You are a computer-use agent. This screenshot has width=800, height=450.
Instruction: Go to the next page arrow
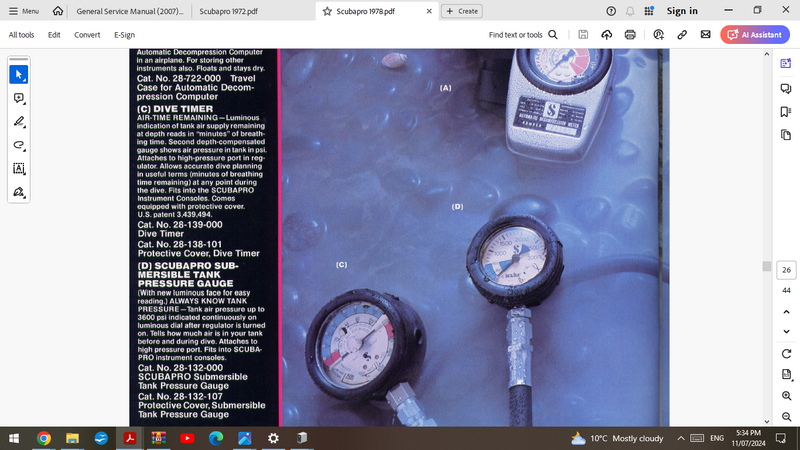(x=786, y=331)
